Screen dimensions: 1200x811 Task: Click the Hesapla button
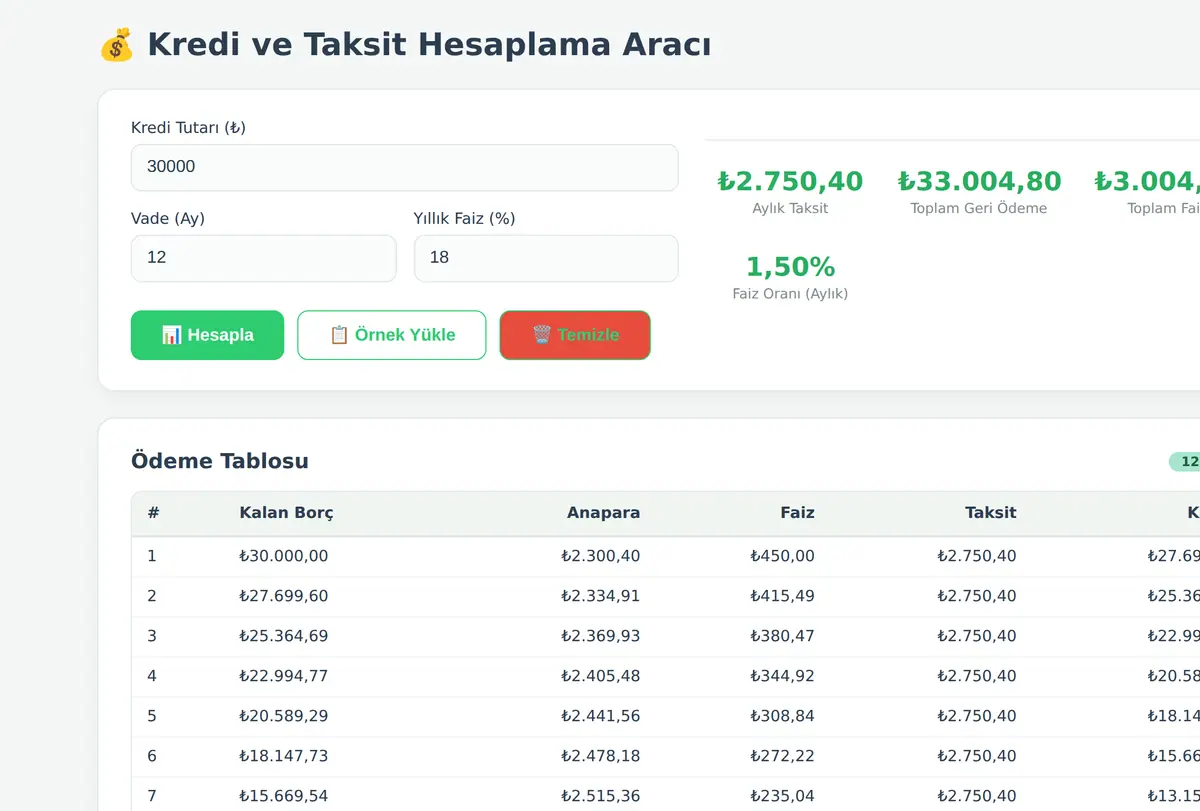[207, 335]
